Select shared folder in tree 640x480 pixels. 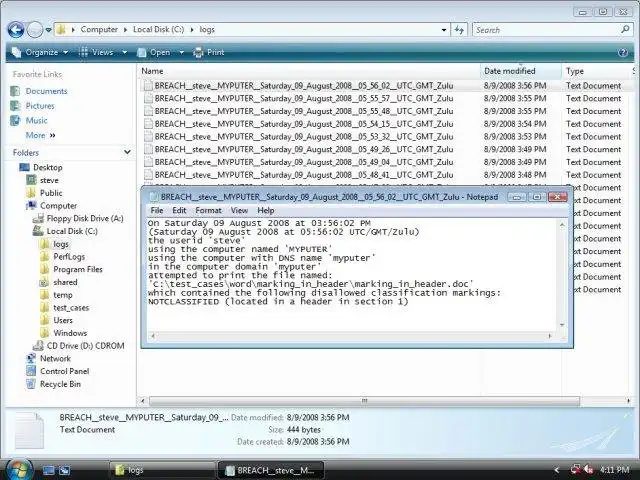tap(65, 282)
